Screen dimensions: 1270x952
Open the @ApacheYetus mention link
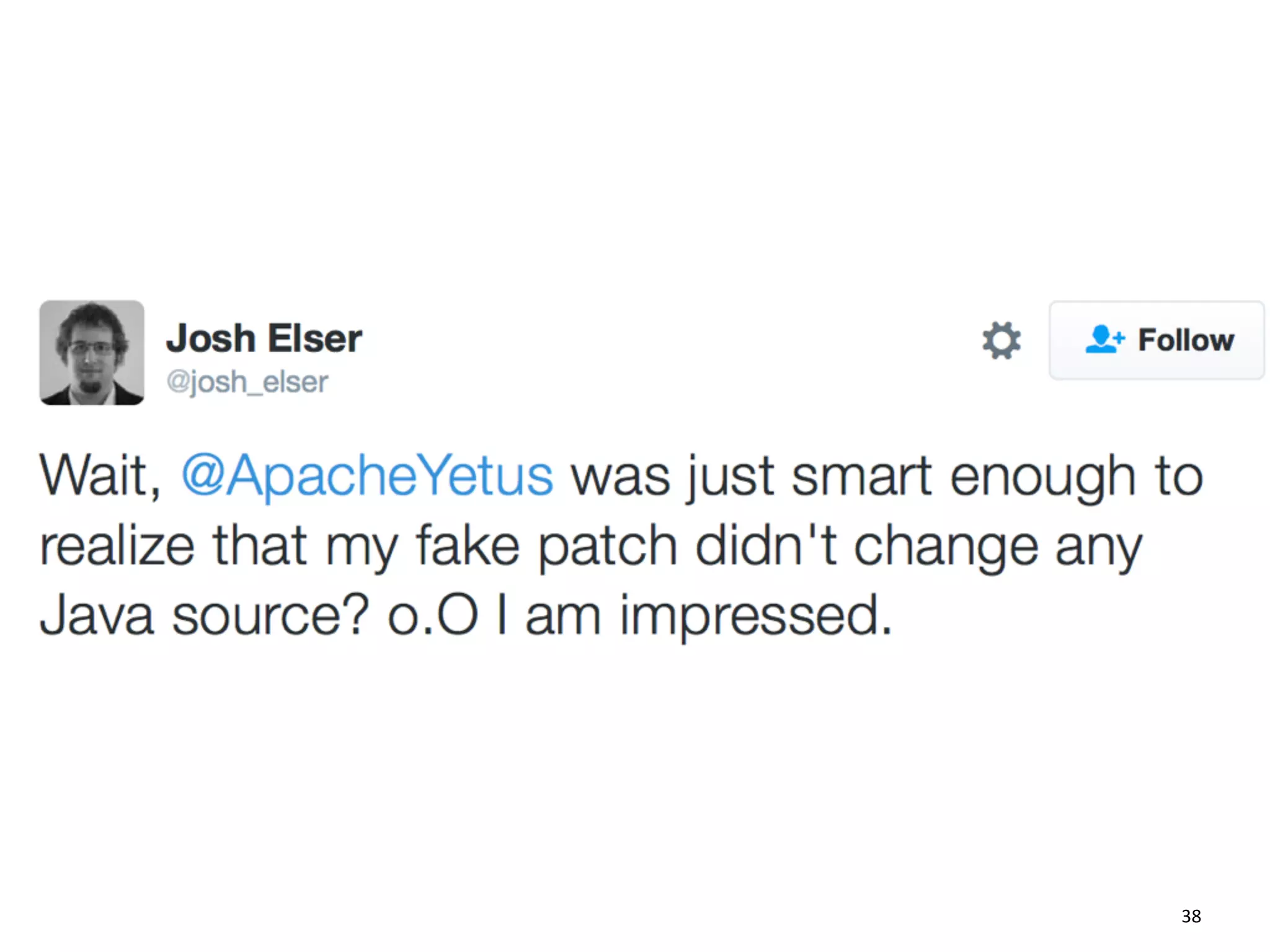coord(366,476)
